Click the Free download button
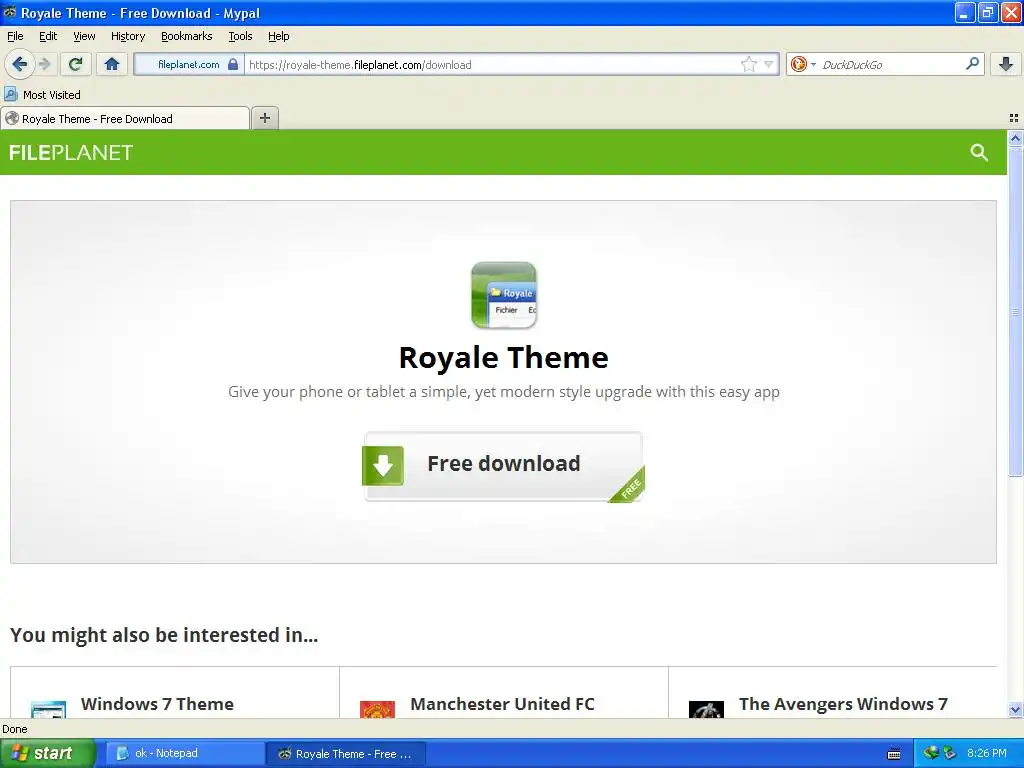Image resolution: width=1024 pixels, height=768 pixels. coord(504,466)
